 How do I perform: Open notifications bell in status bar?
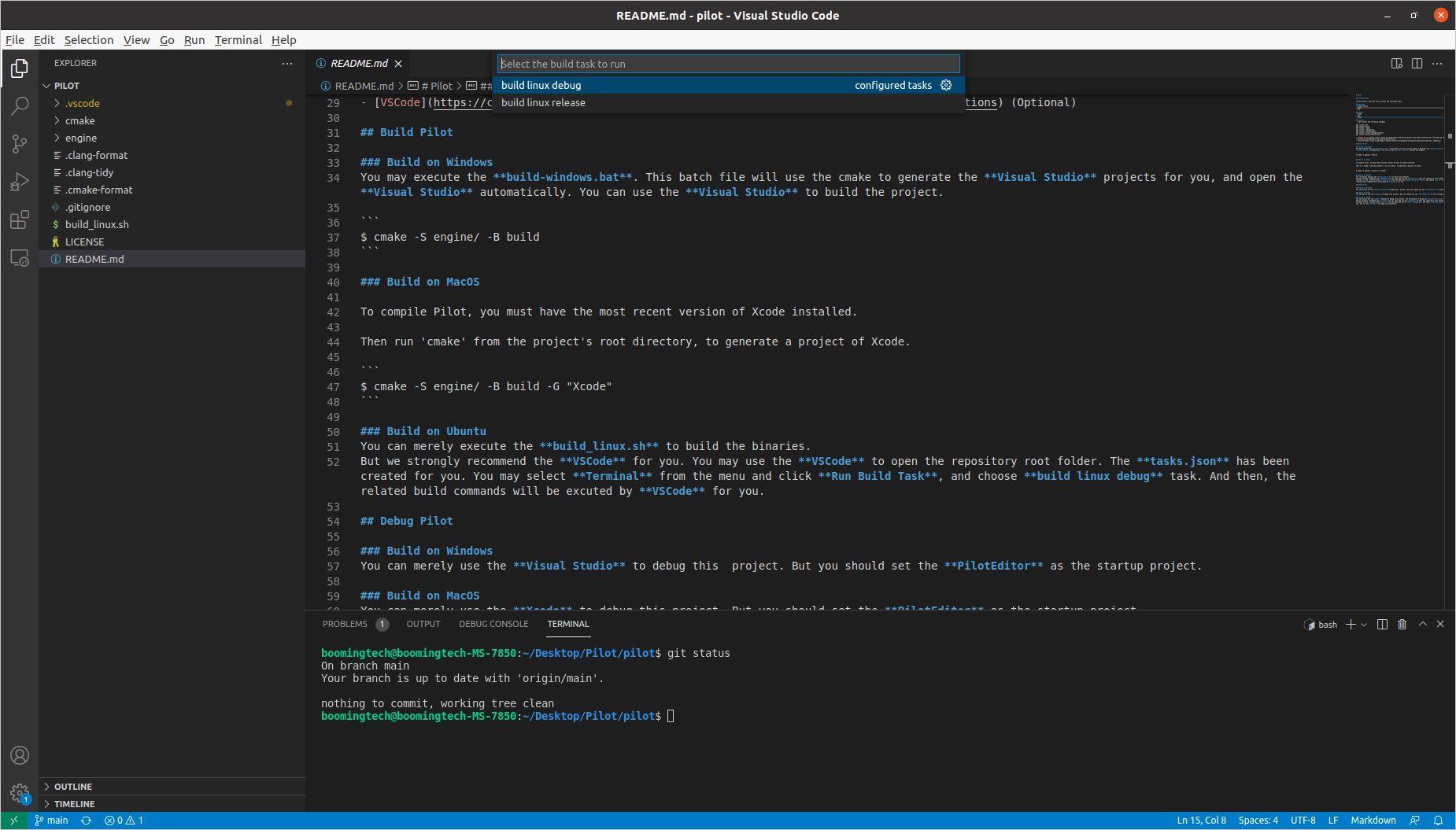tap(1438, 820)
